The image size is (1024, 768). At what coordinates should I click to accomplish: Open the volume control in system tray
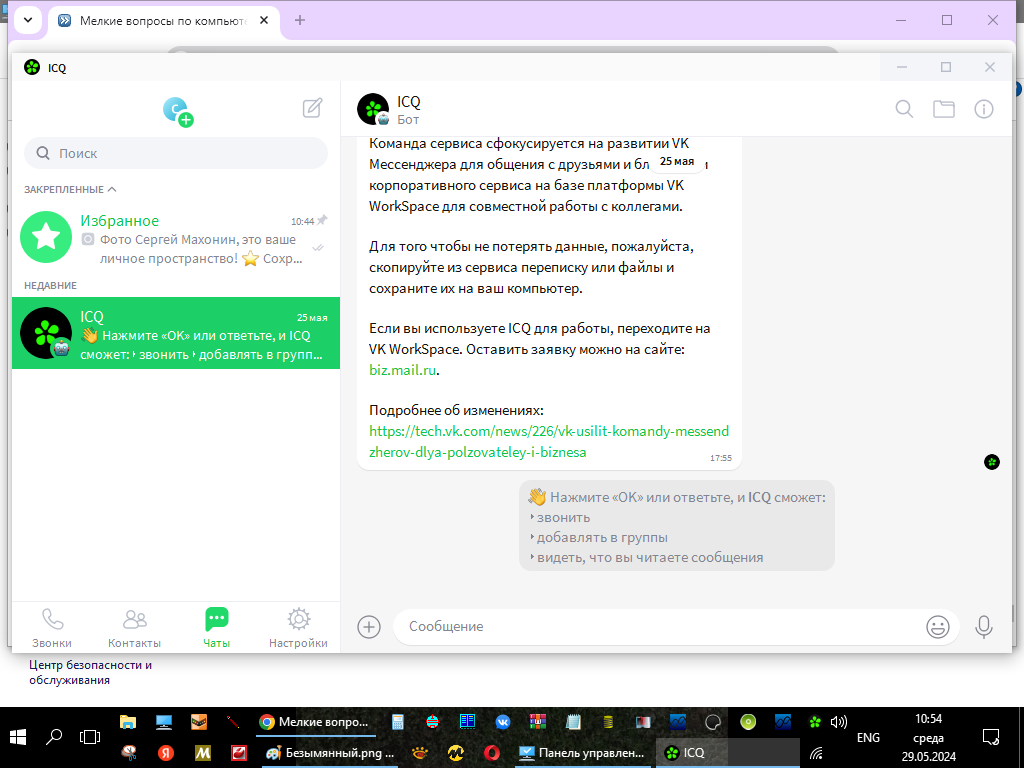pos(839,722)
